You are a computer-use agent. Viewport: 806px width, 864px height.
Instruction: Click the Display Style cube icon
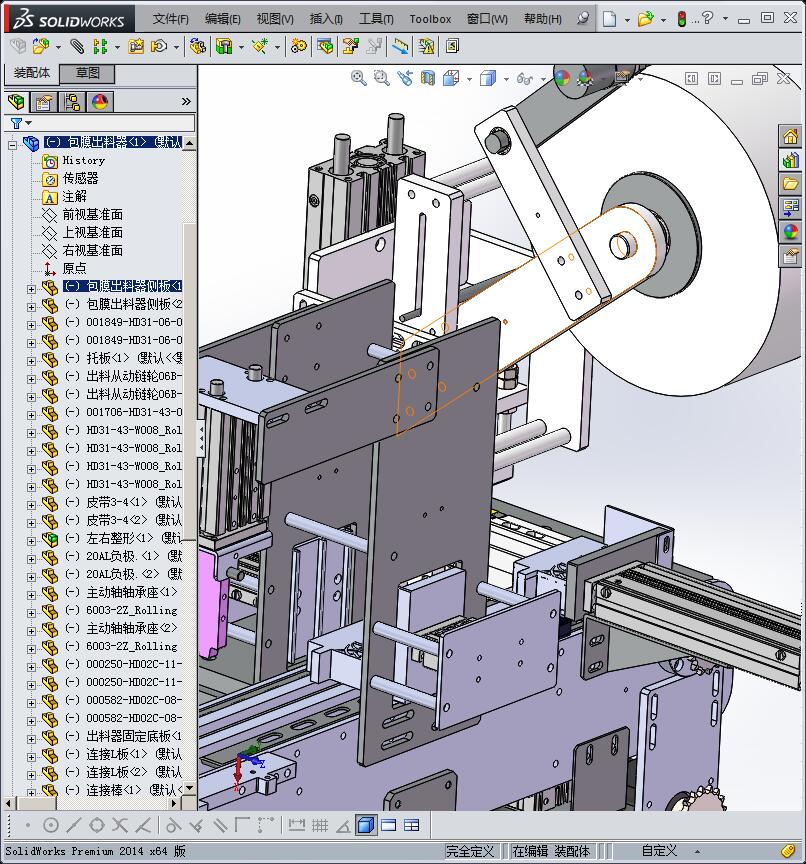pos(488,78)
